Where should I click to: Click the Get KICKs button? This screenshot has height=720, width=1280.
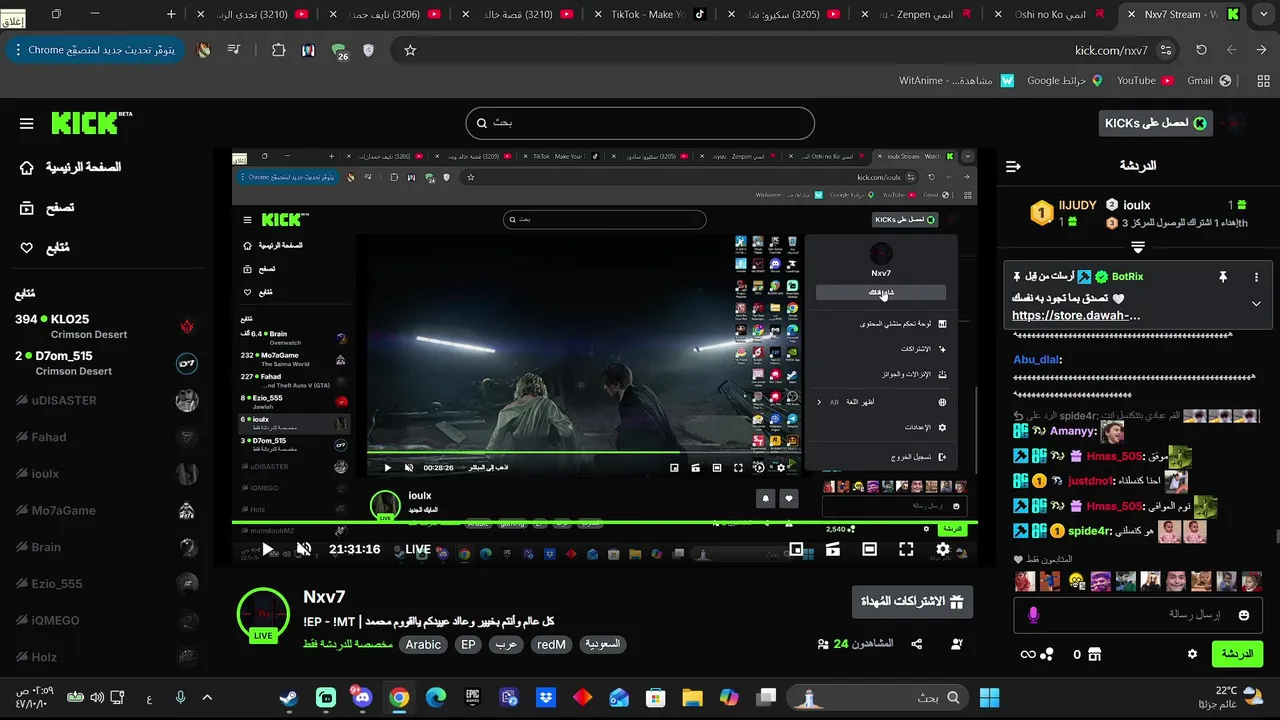1155,123
